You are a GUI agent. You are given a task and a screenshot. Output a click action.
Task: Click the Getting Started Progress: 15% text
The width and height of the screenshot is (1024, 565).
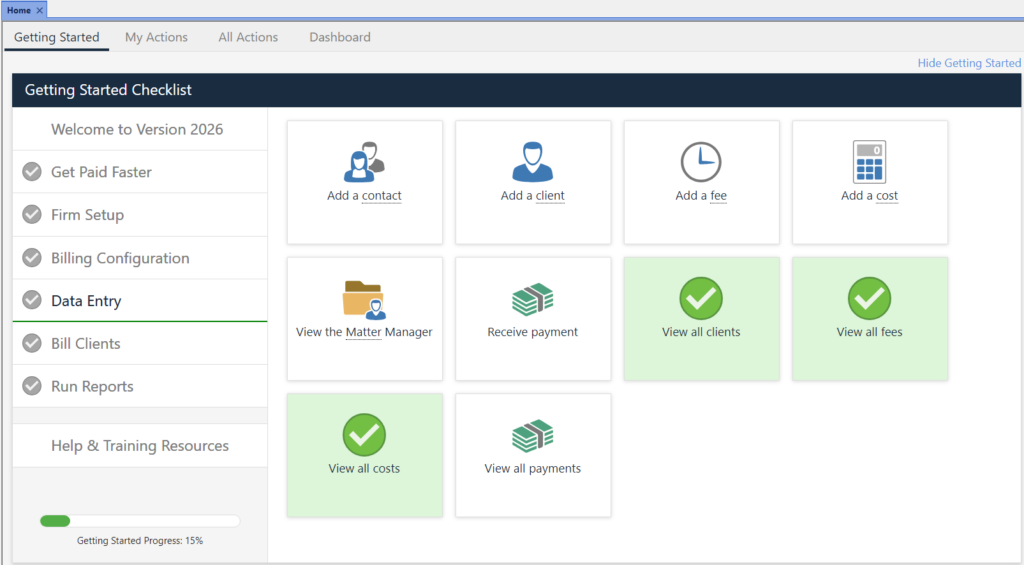pos(140,541)
